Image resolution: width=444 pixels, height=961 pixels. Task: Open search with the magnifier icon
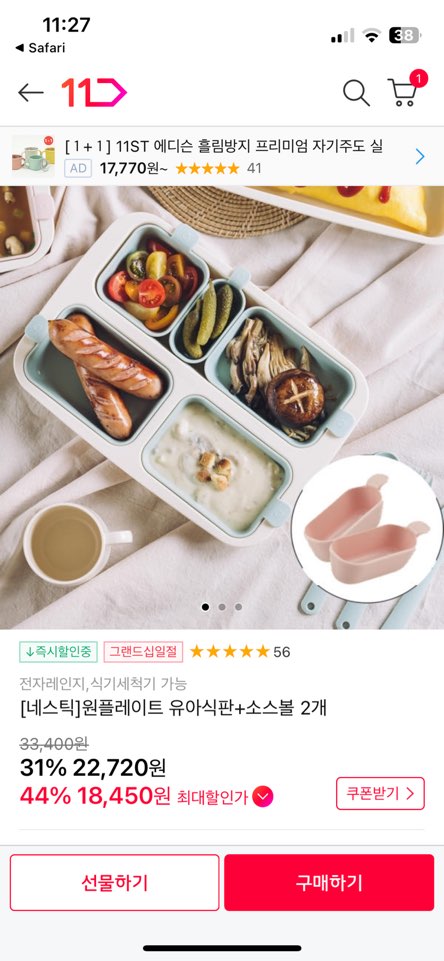pos(356,93)
